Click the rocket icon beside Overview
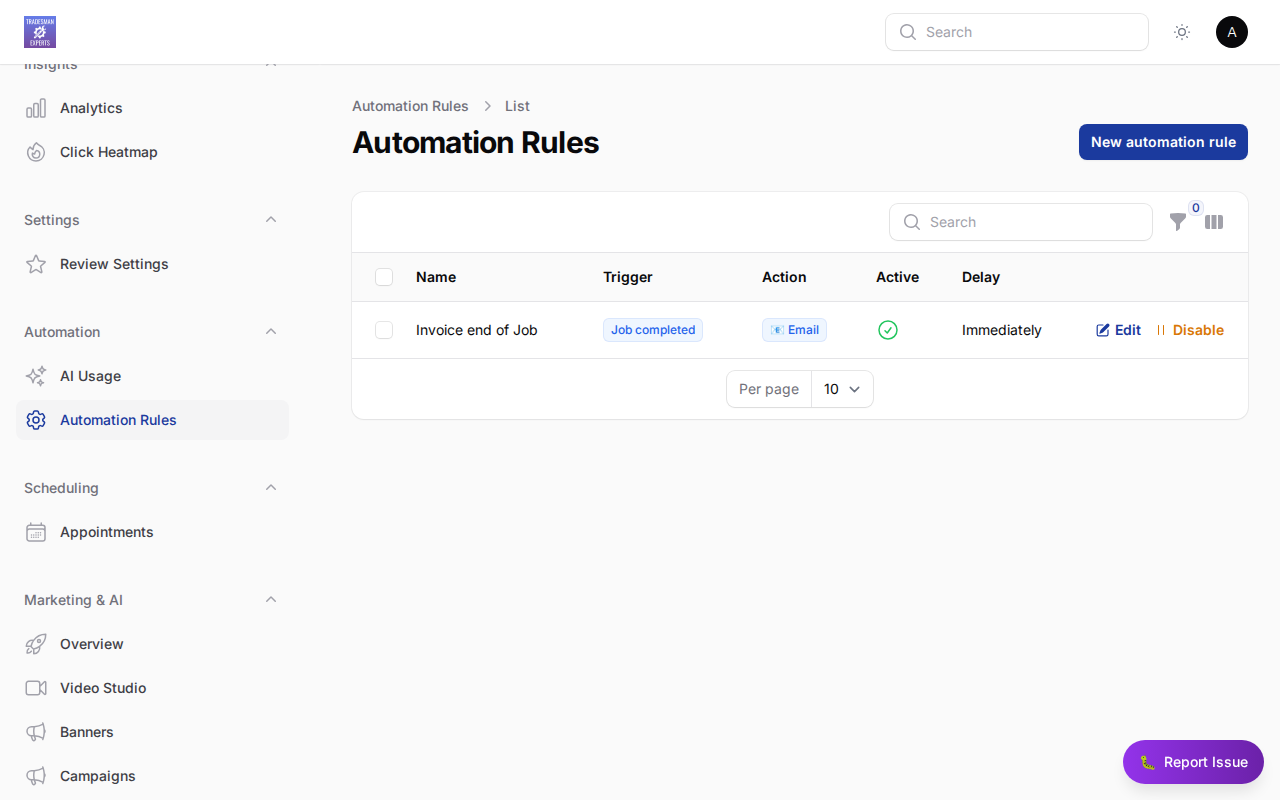1280x800 pixels. point(36,644)
